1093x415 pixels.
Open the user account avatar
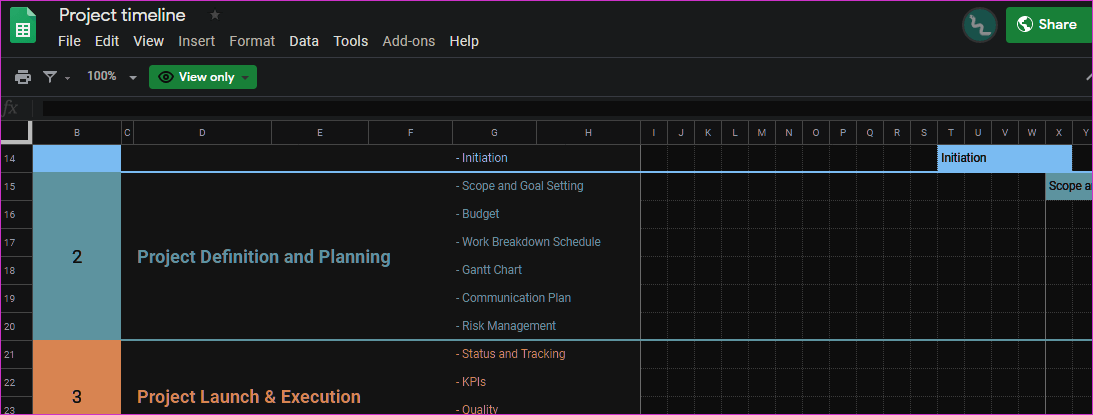[x=979, y=26]
